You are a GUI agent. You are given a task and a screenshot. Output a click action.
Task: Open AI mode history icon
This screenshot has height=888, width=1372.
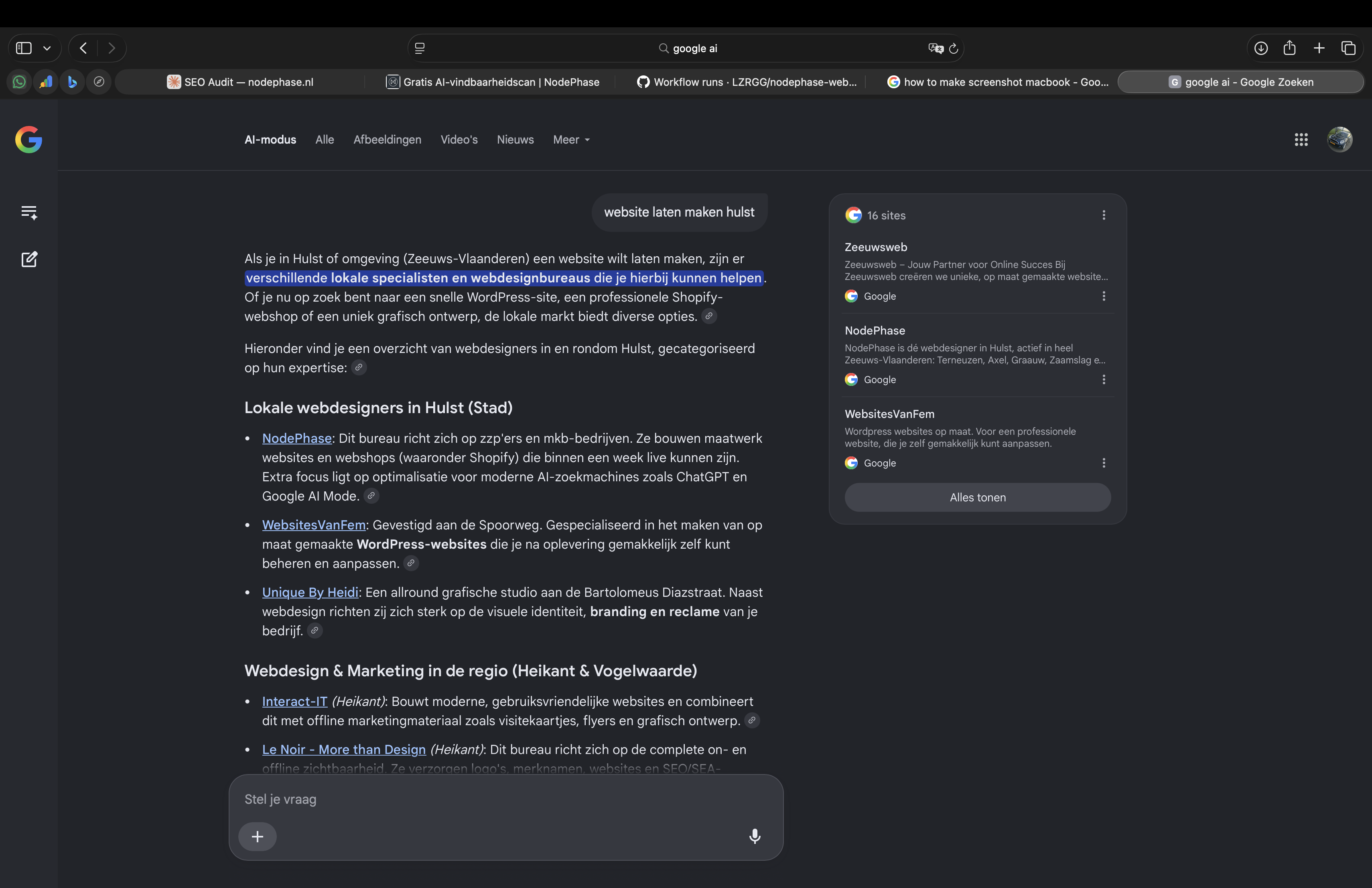point(29,213)
